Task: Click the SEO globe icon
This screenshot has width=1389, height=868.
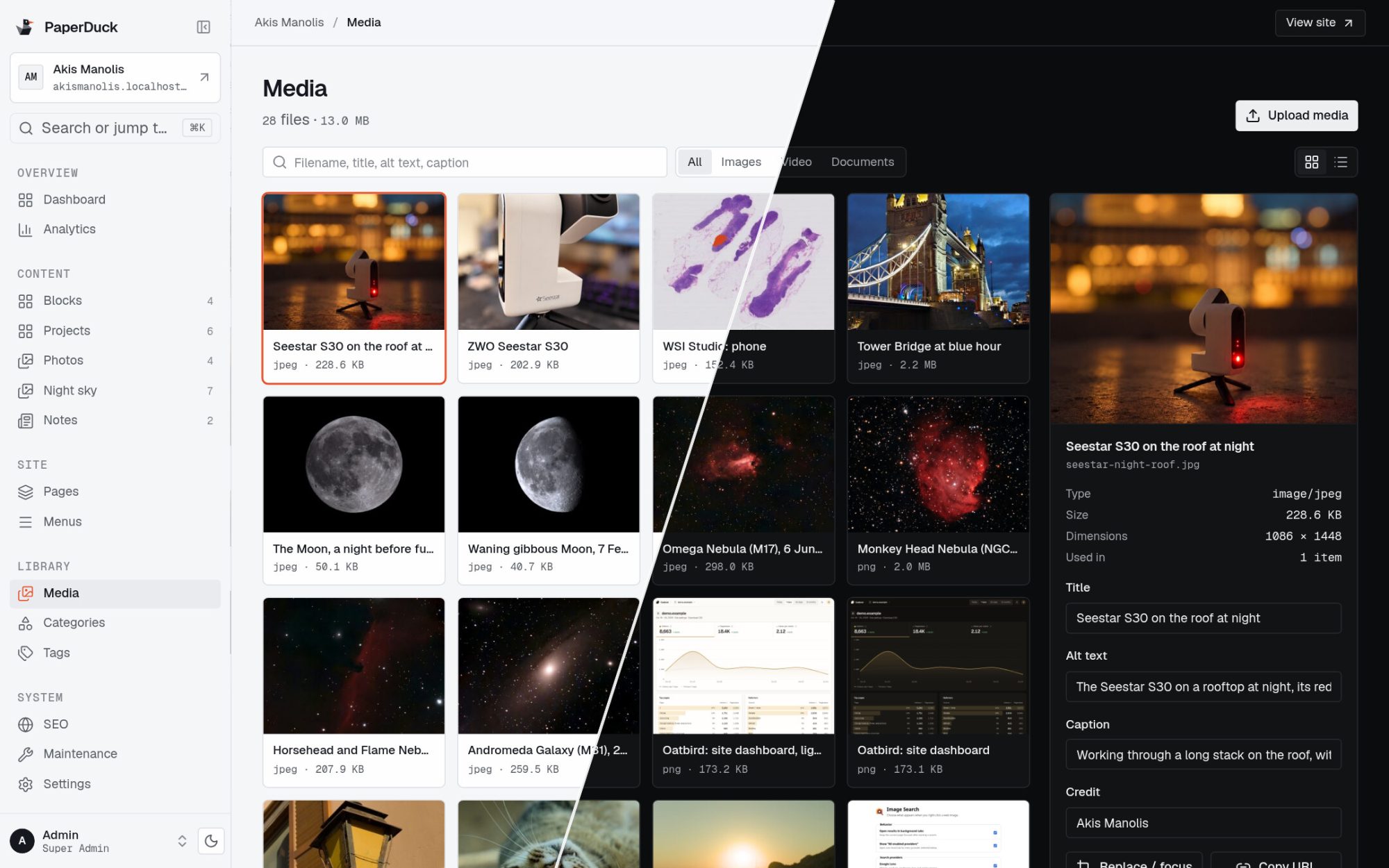Action: pos(26,724)
